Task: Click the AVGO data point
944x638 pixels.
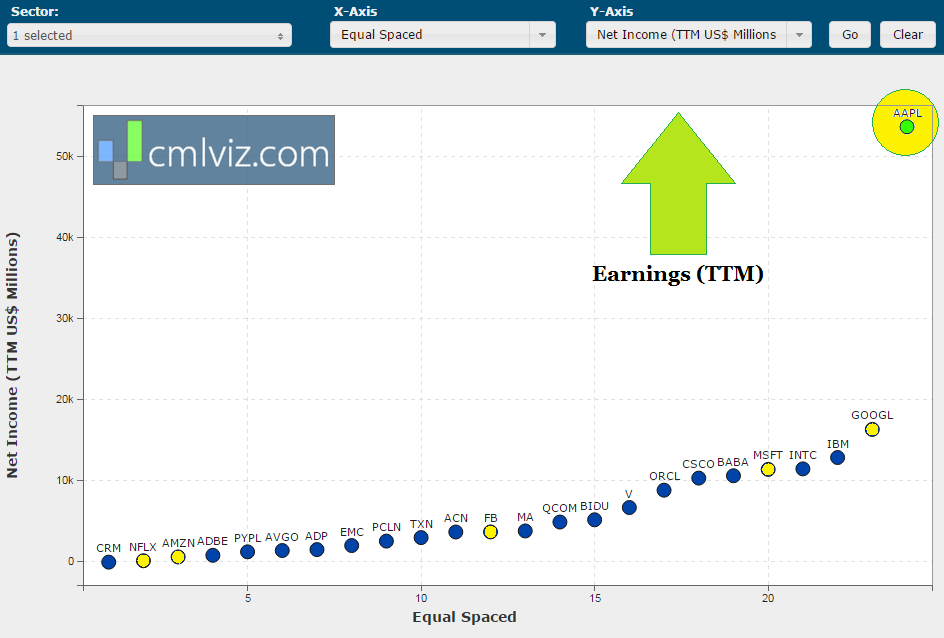Action: pos(282,551)
